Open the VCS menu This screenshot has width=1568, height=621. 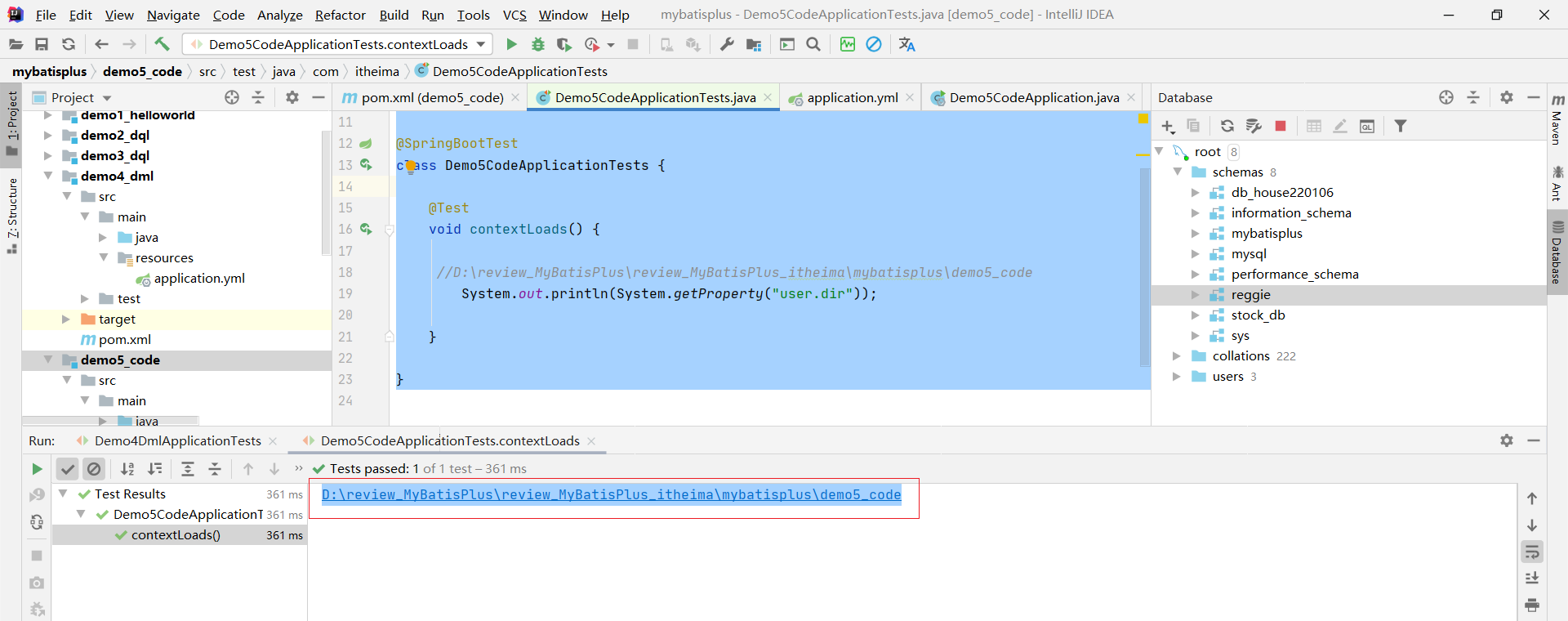pyautogui.click(x=514, y=15)
